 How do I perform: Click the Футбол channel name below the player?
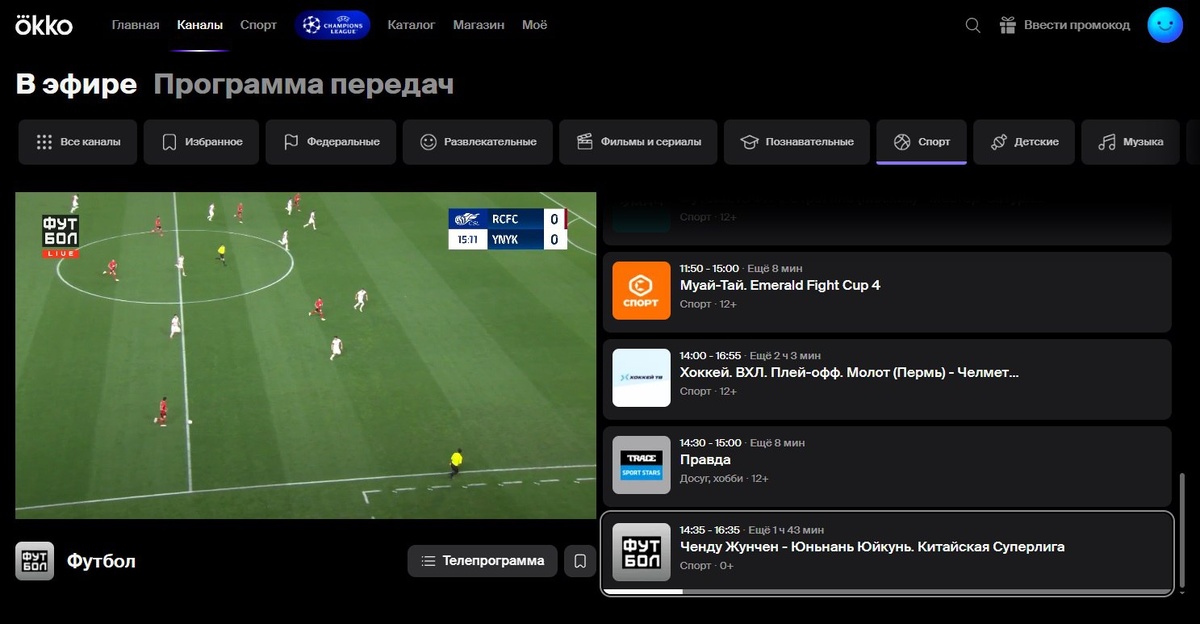coord(101,561)
